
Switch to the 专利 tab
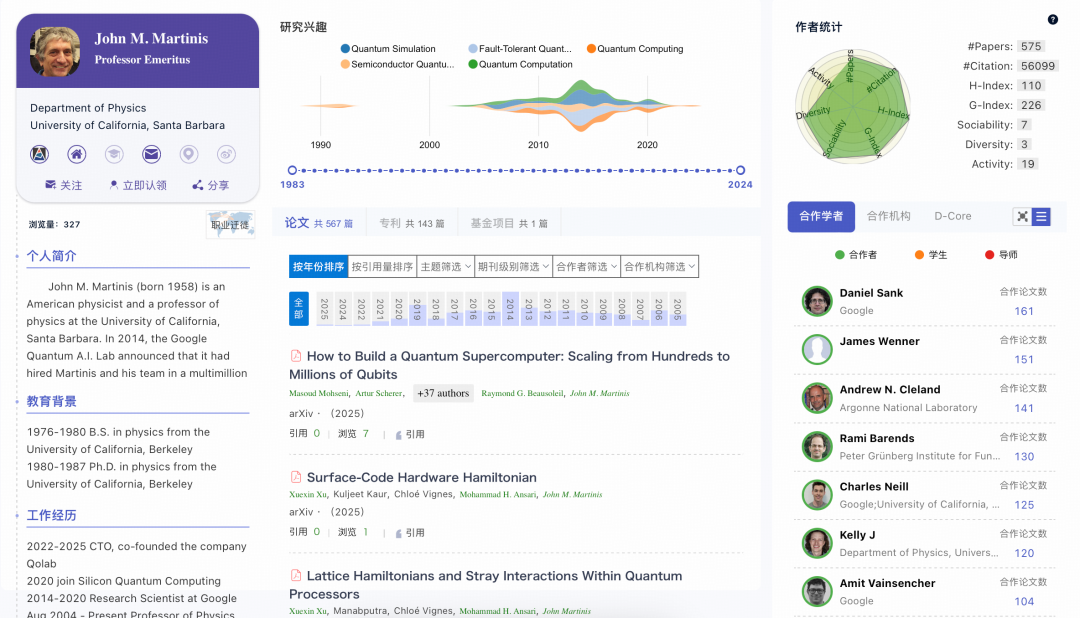[414, 221]
